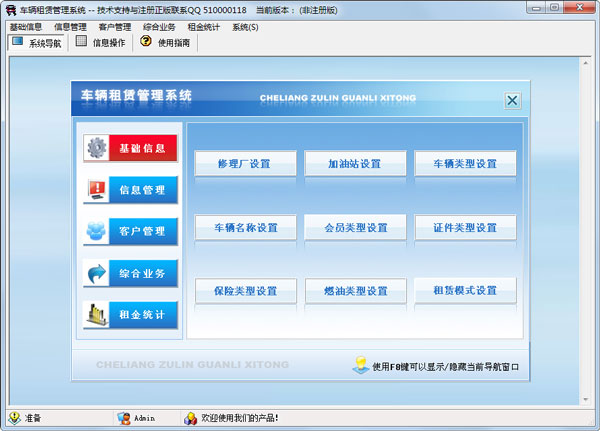The width and height of the screenshot is (600, 431).
Task: Click the blue arrow icon beside 综合业务
Action: [x=96, y=273]
